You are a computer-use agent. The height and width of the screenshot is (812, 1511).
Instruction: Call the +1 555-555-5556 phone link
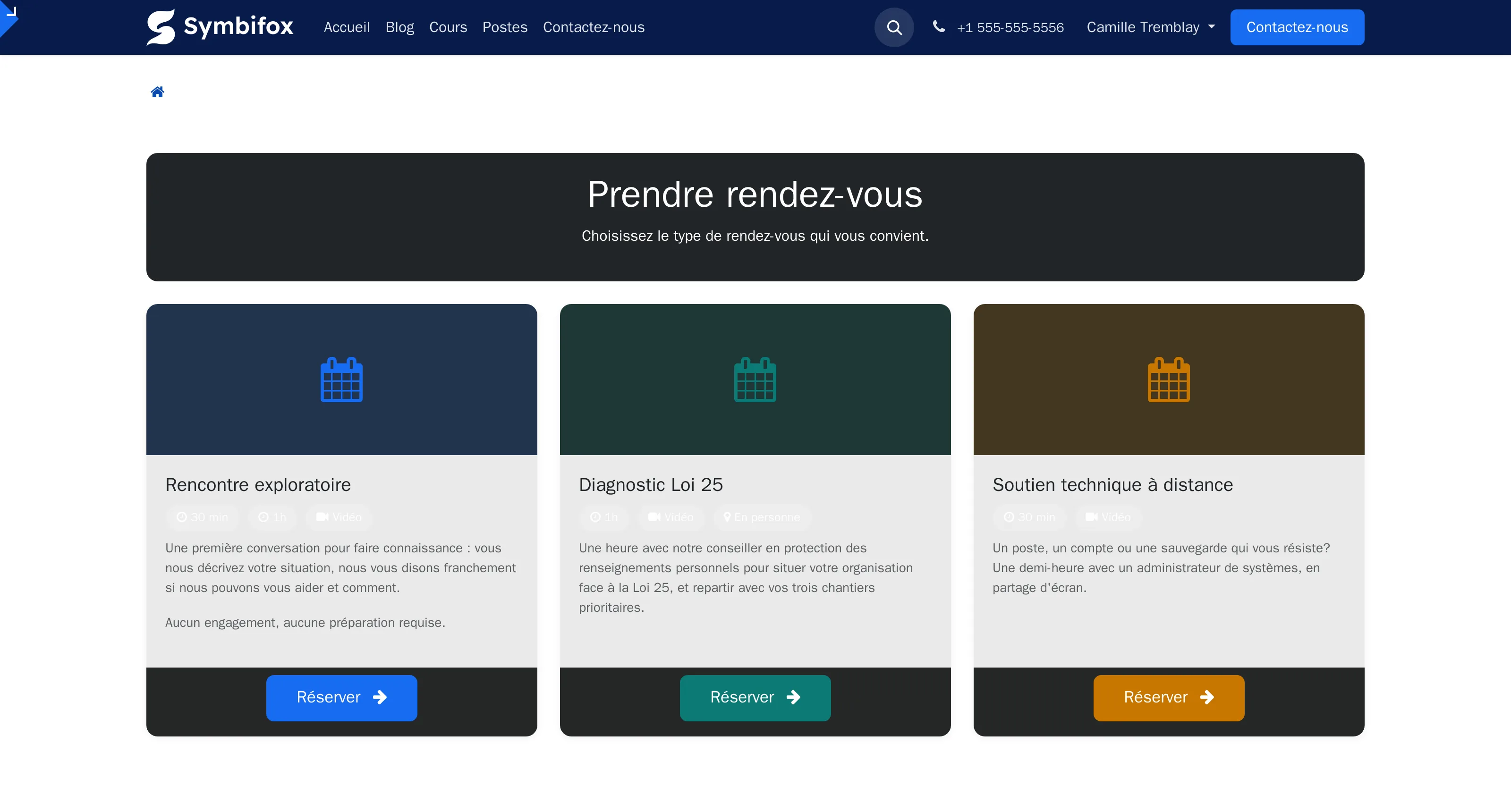[1010, 27]
